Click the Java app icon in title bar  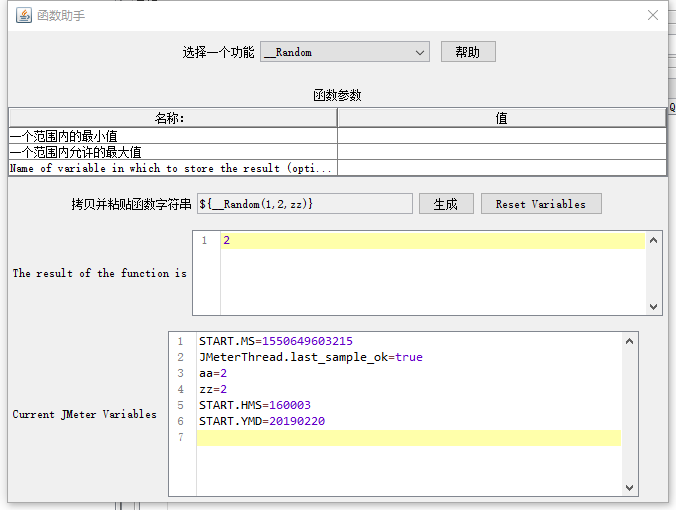coord(24,15)
